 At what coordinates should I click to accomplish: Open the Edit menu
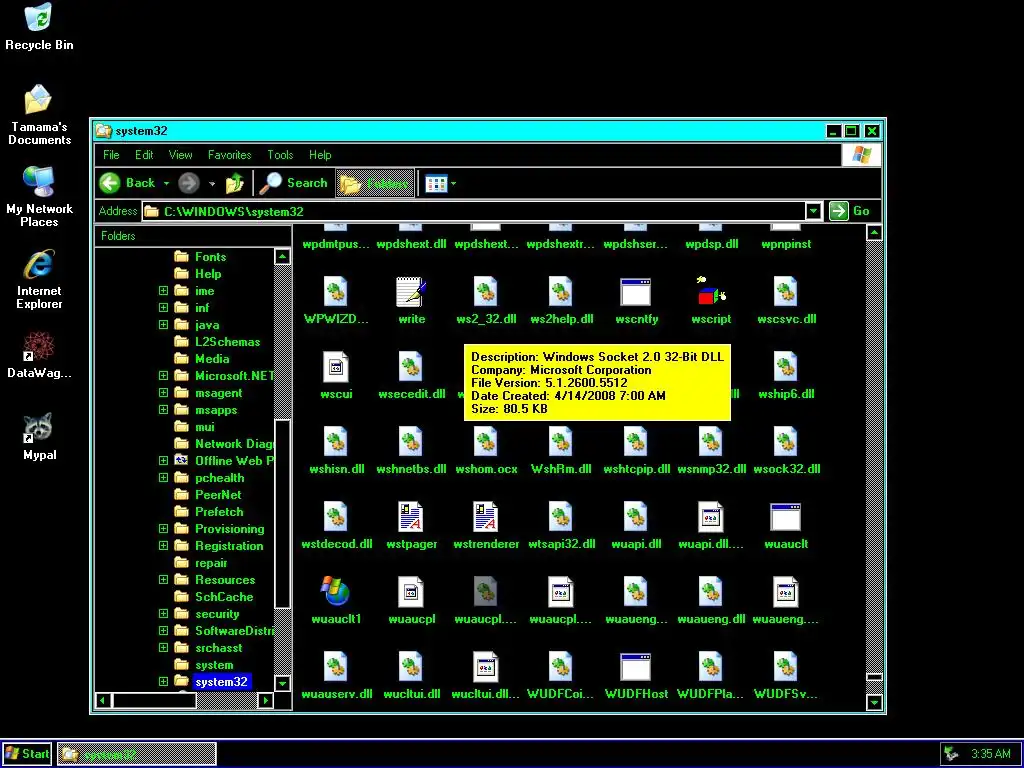144,155
